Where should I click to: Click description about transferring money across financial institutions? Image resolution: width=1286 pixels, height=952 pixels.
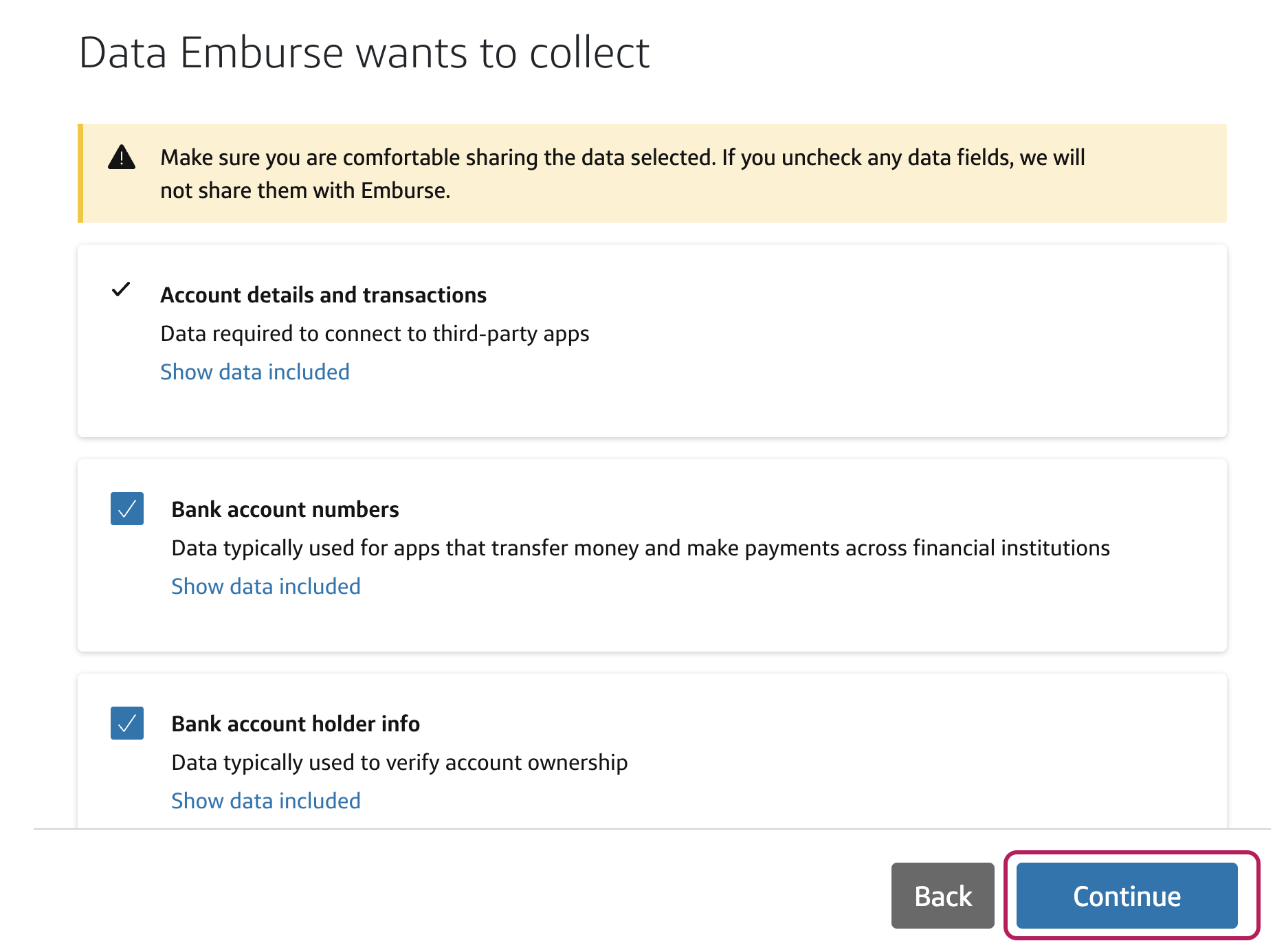(x=641, y=548)
